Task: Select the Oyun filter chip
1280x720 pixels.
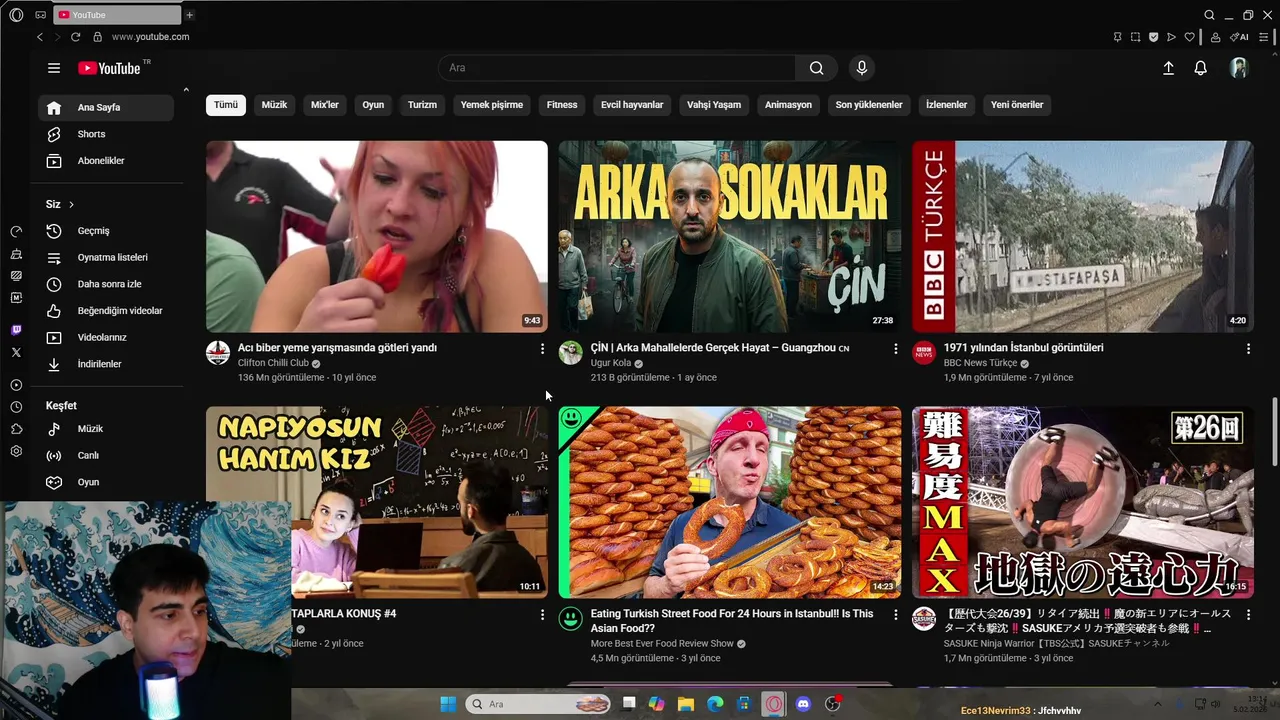Action: click(x=373, y=105)
